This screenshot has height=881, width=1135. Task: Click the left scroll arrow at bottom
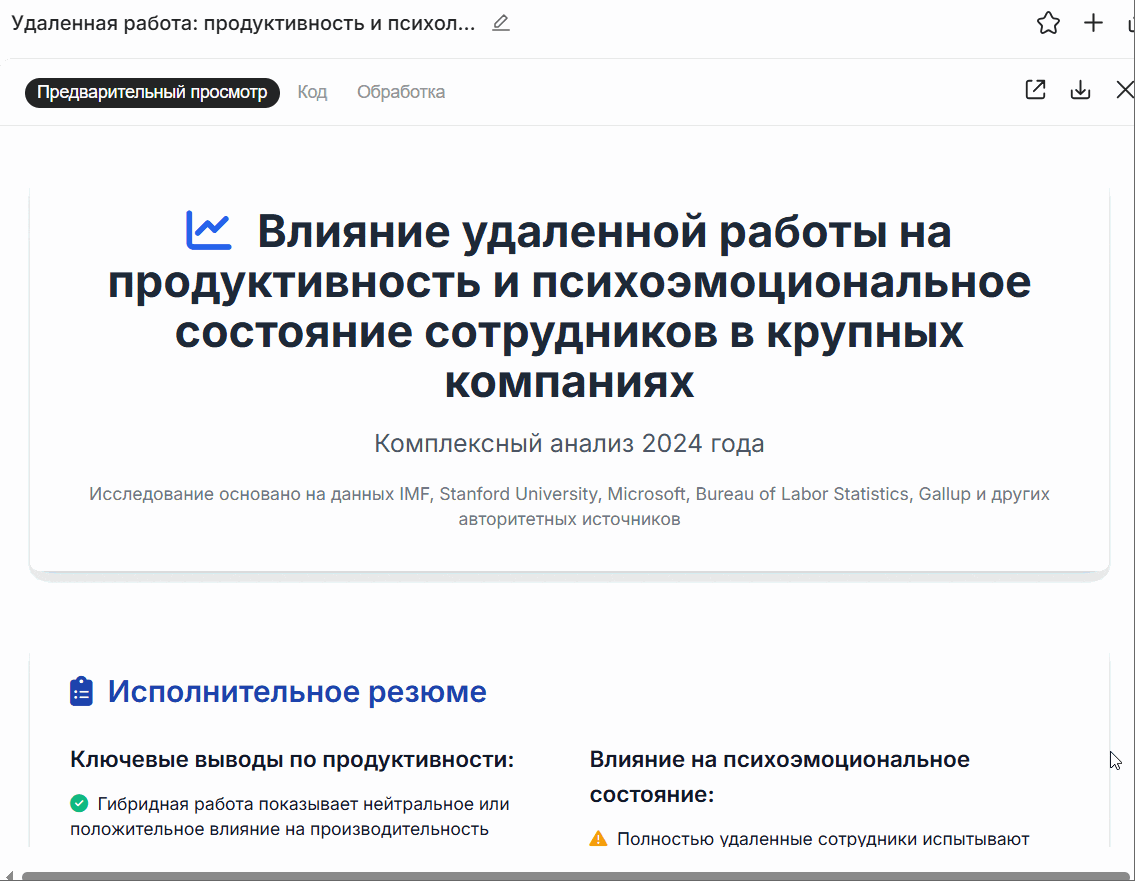pos(9,876)
